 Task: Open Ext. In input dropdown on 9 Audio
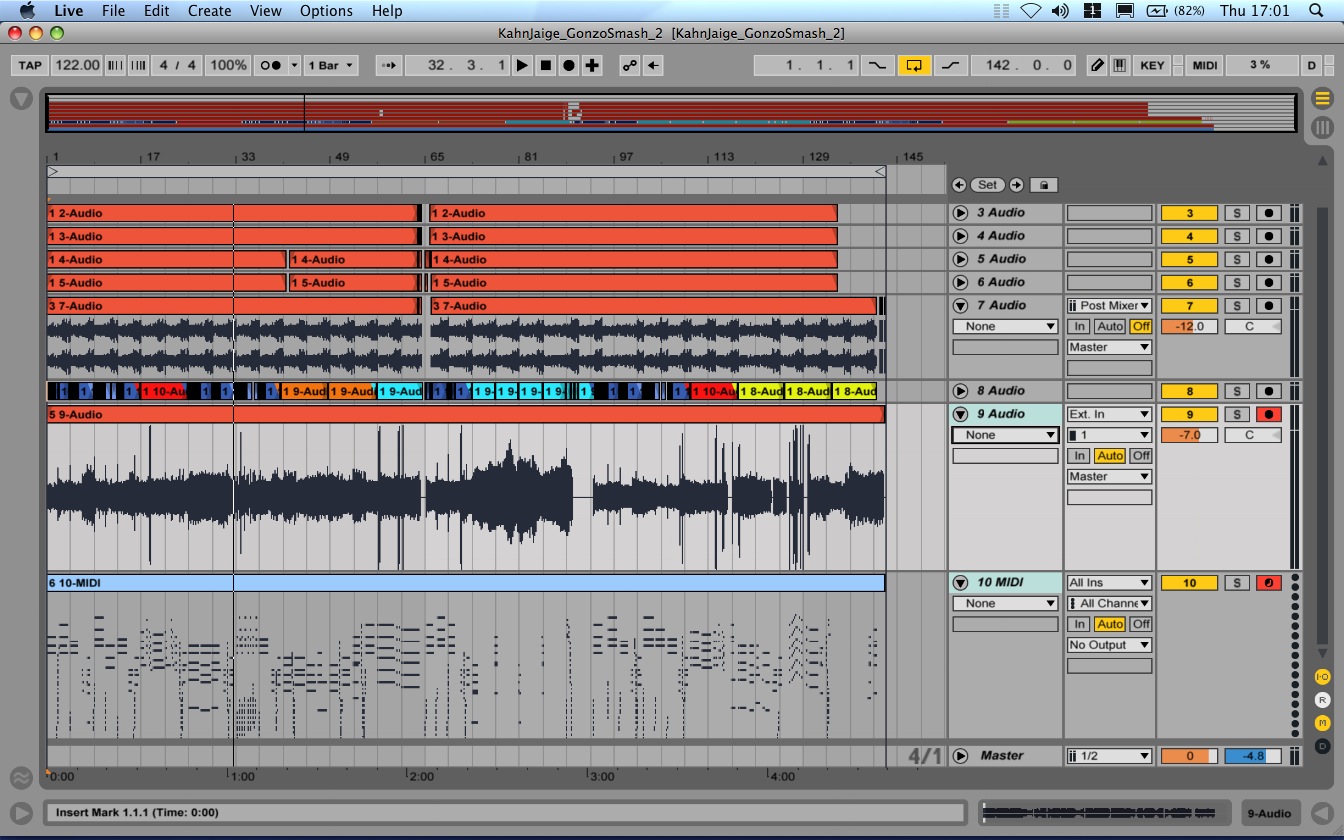(1109, 414)
